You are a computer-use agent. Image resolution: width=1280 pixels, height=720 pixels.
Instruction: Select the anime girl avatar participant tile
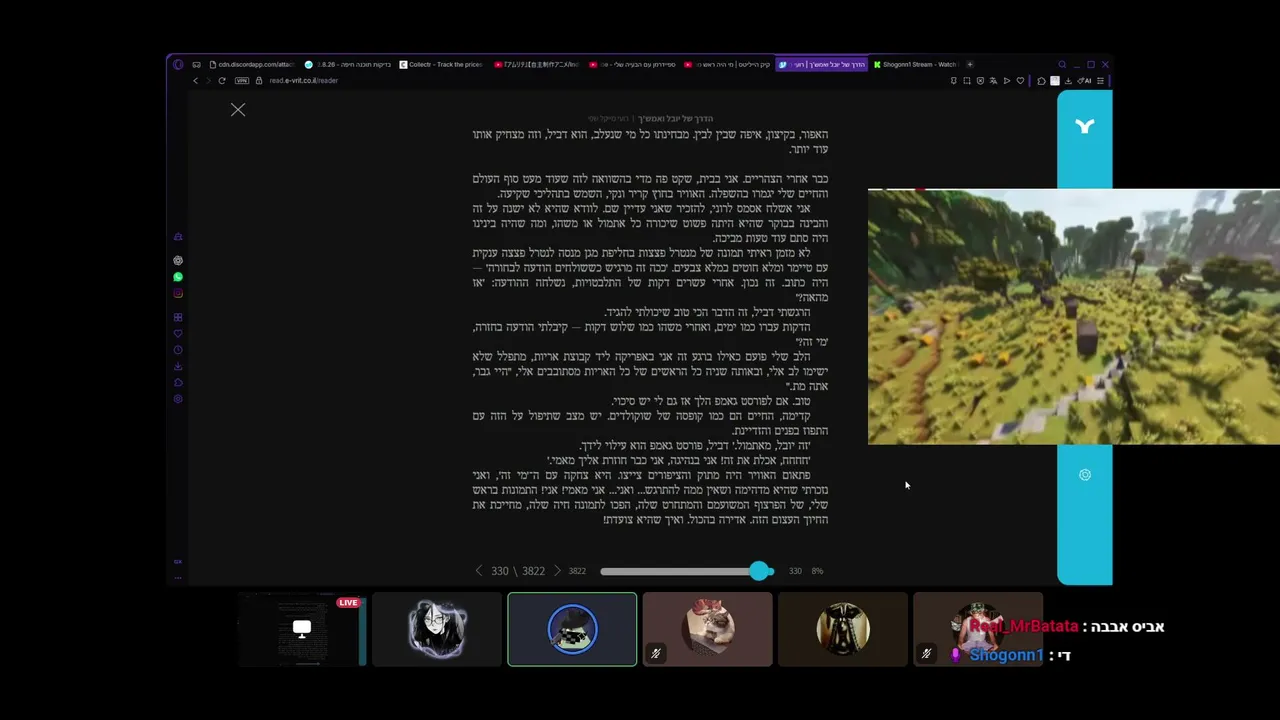coord(437,629)
